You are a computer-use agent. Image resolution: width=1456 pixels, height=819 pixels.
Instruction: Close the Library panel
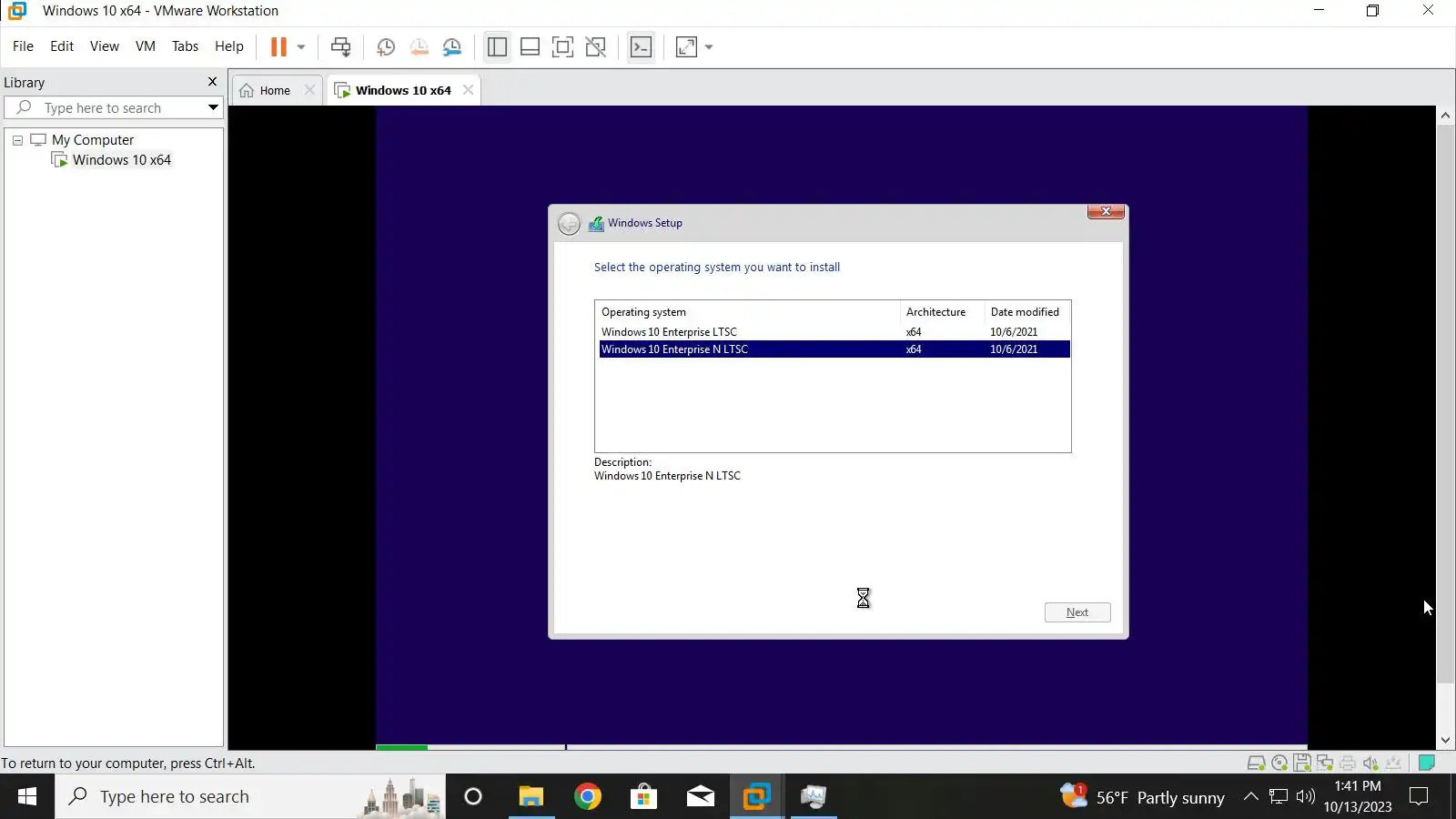tap(213, 82)
